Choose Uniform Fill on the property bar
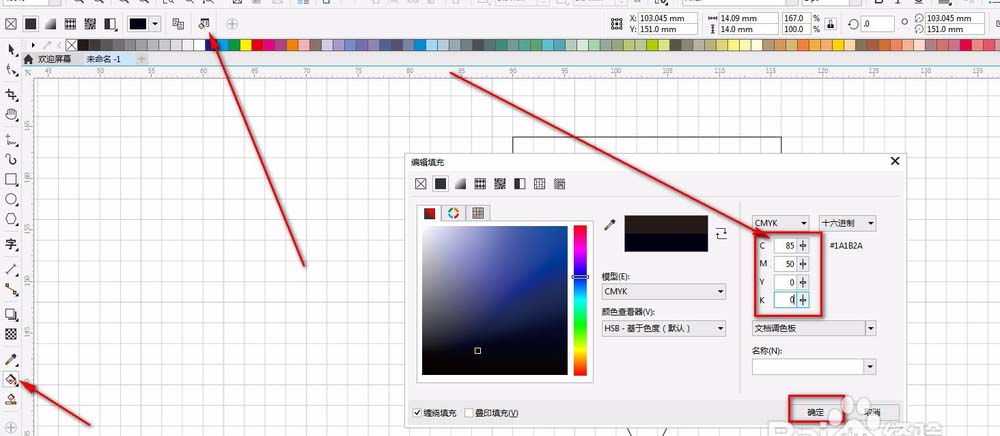Viewport: 1000px width, 436px height. pos(31,24)
